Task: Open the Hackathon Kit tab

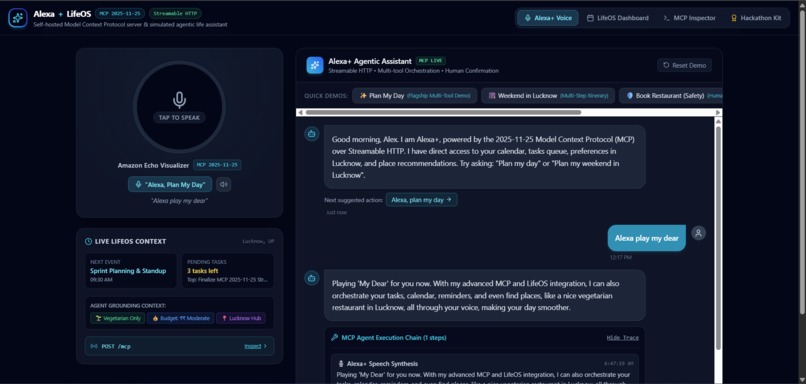Action: (x=756, y=18)
